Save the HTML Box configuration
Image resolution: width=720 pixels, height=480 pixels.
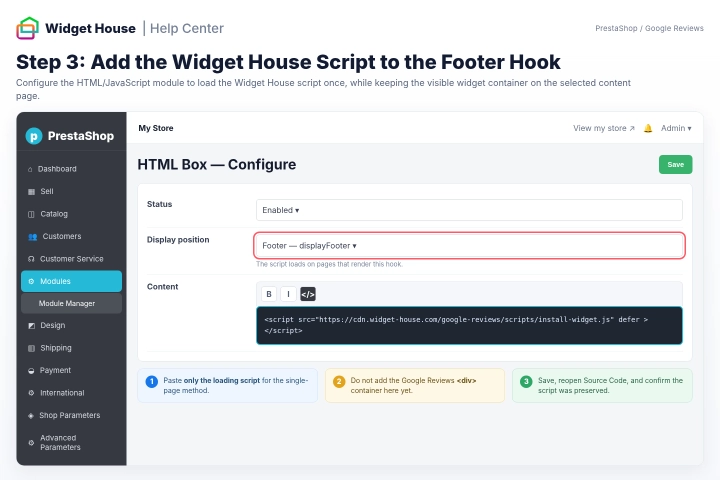pyautogui.click(x=675, y=164)
